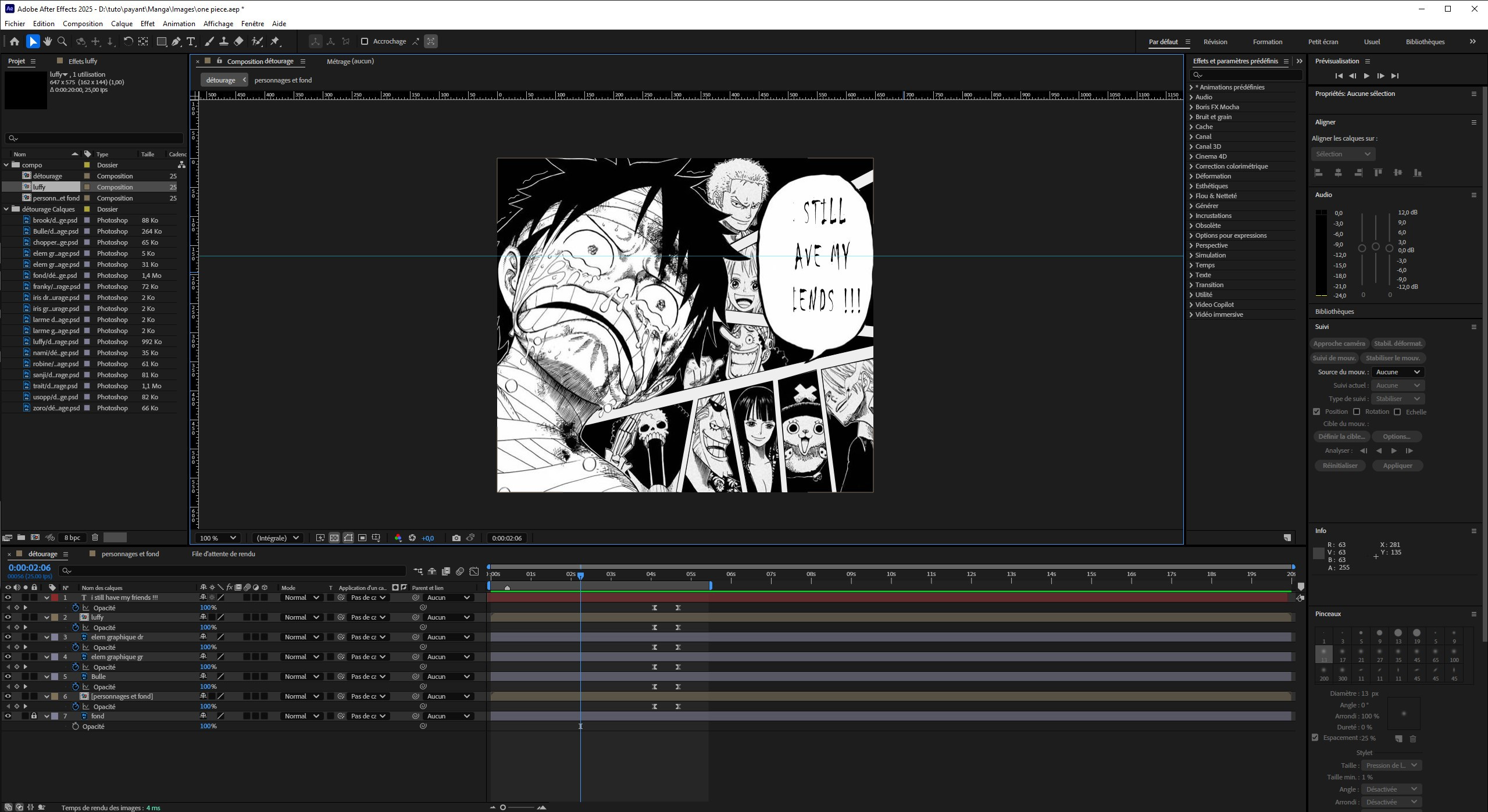
Task: Click play in the Prévisualisation panel
Action: (1366, 76)
